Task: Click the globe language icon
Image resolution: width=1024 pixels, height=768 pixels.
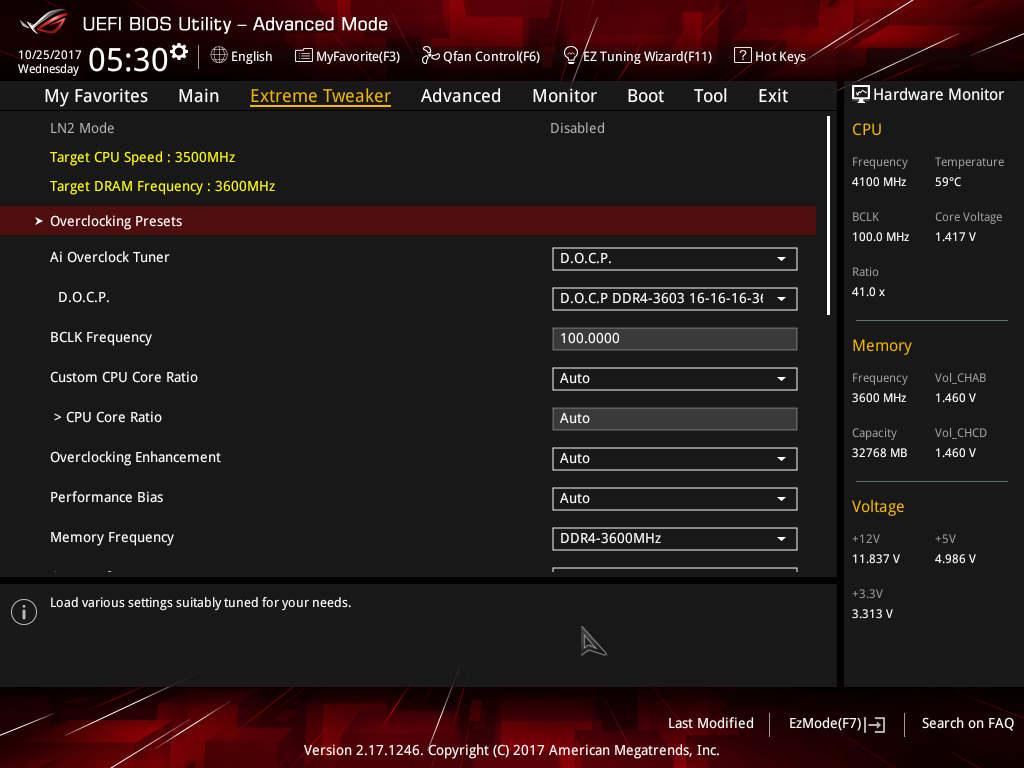Action: [219, 56]
